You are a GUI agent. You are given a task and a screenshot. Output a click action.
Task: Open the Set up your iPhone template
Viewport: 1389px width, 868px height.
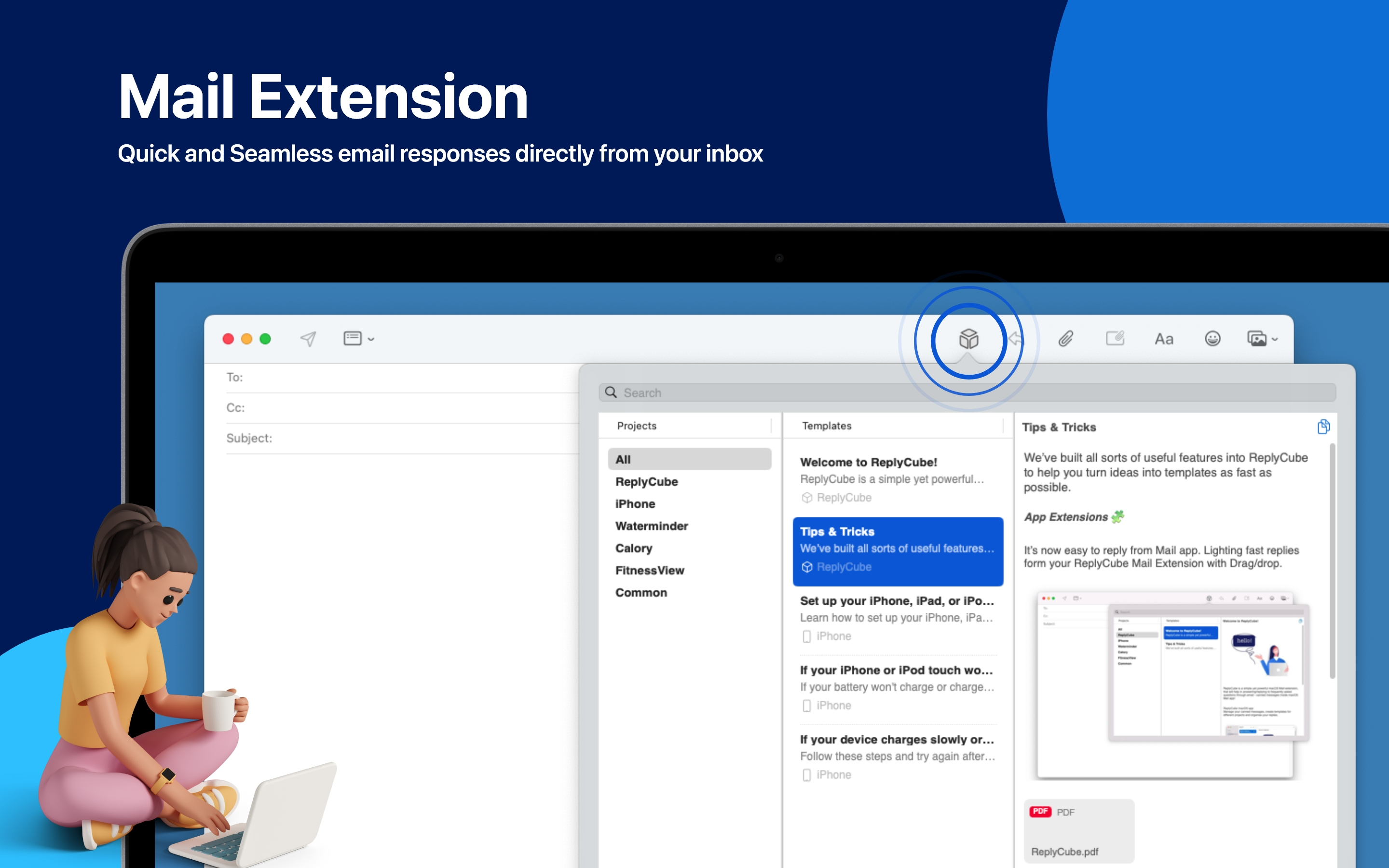click(x=898, y=619)
